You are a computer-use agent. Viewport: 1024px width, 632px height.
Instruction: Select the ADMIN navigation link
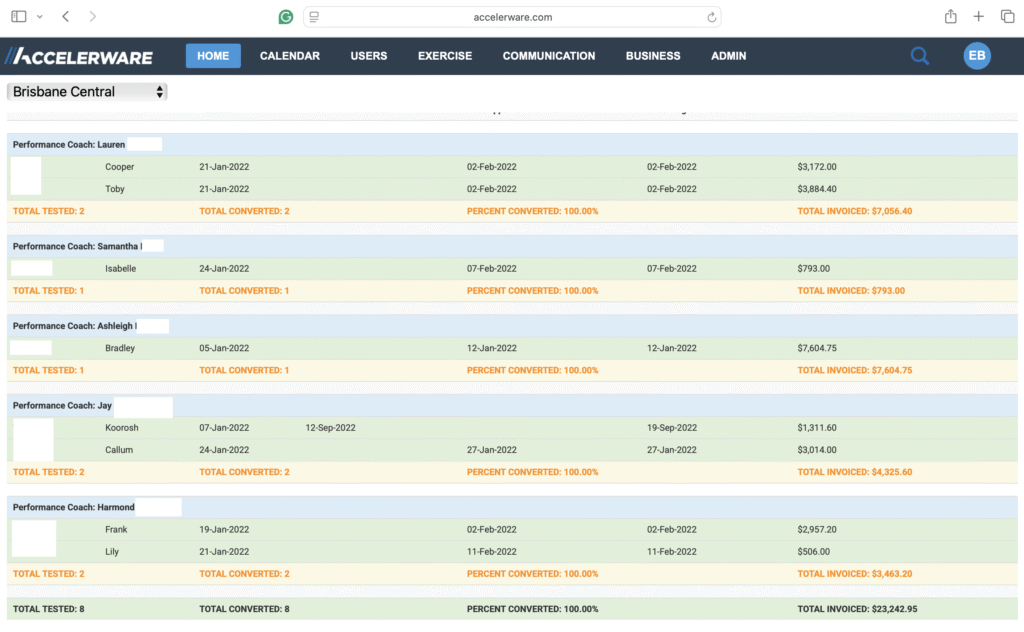[728, 56]
